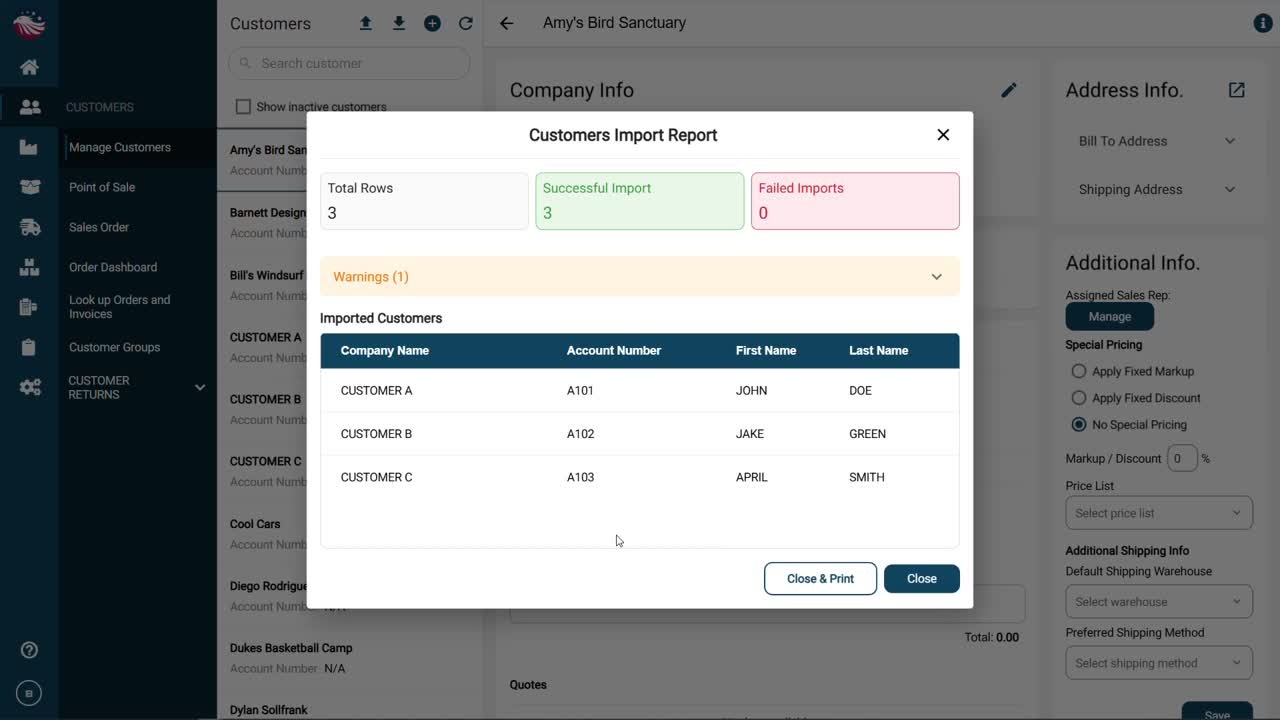Go to Customer Groups in sidebar
This screenshot has height=720, width=1280.
[x=114, y=347]
